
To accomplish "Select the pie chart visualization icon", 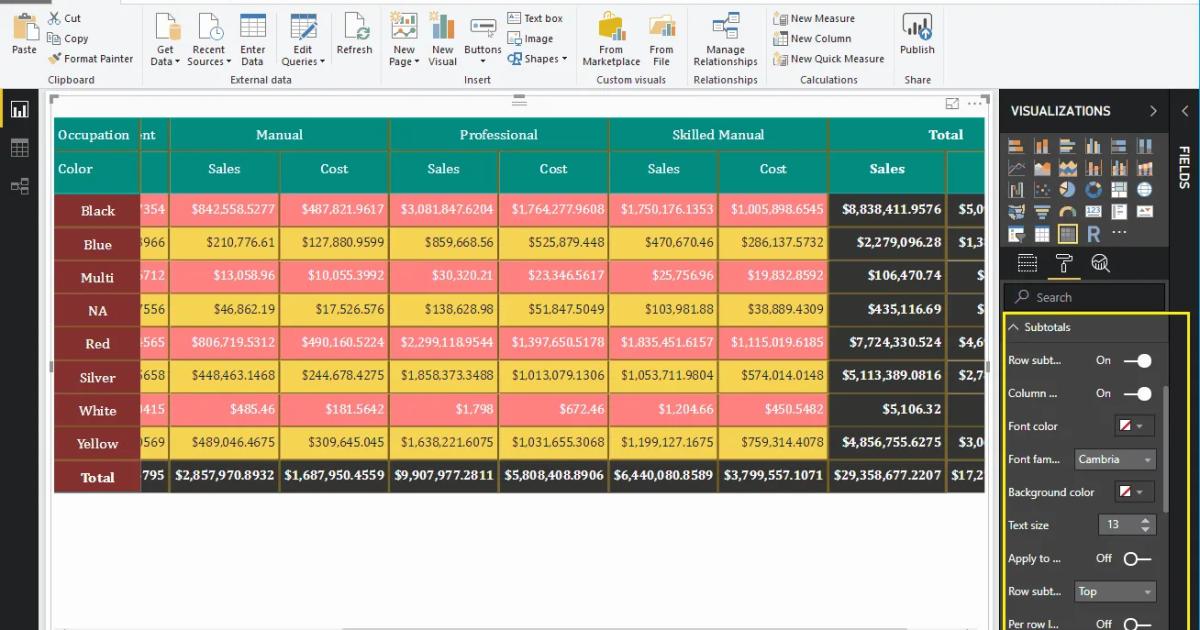I will [1068, 188].
